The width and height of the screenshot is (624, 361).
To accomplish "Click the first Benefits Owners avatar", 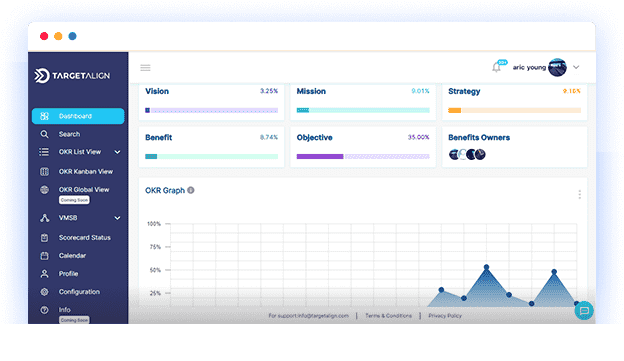I will [454, 154].
